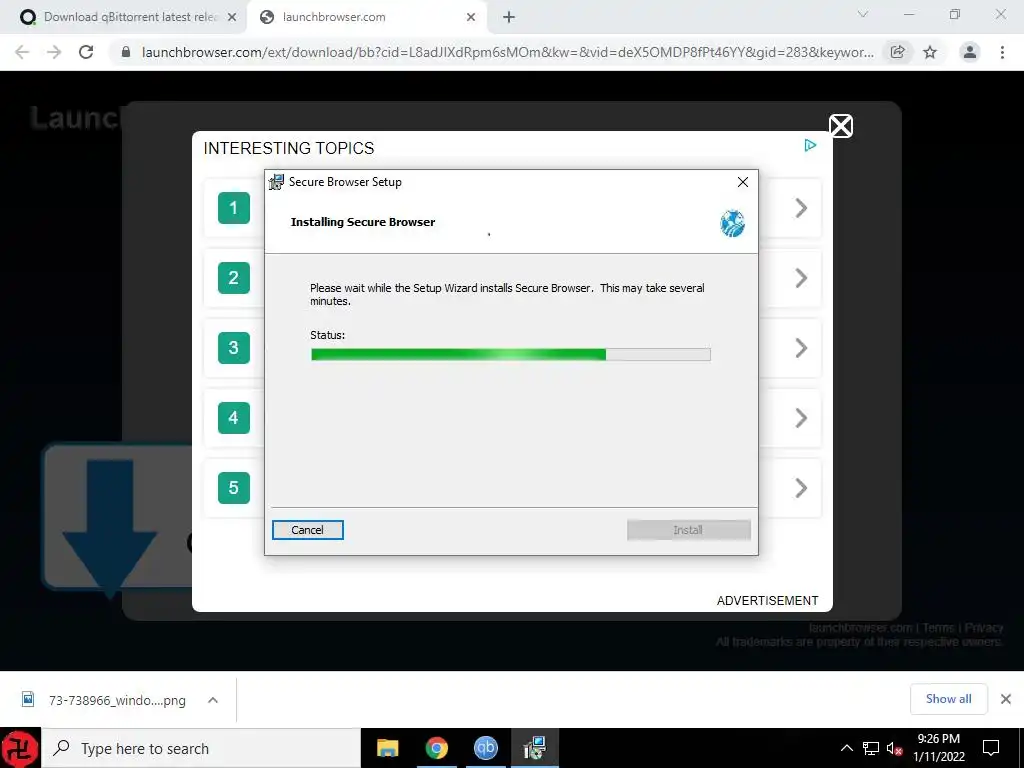Click the Windows Start button

(20, 748)
